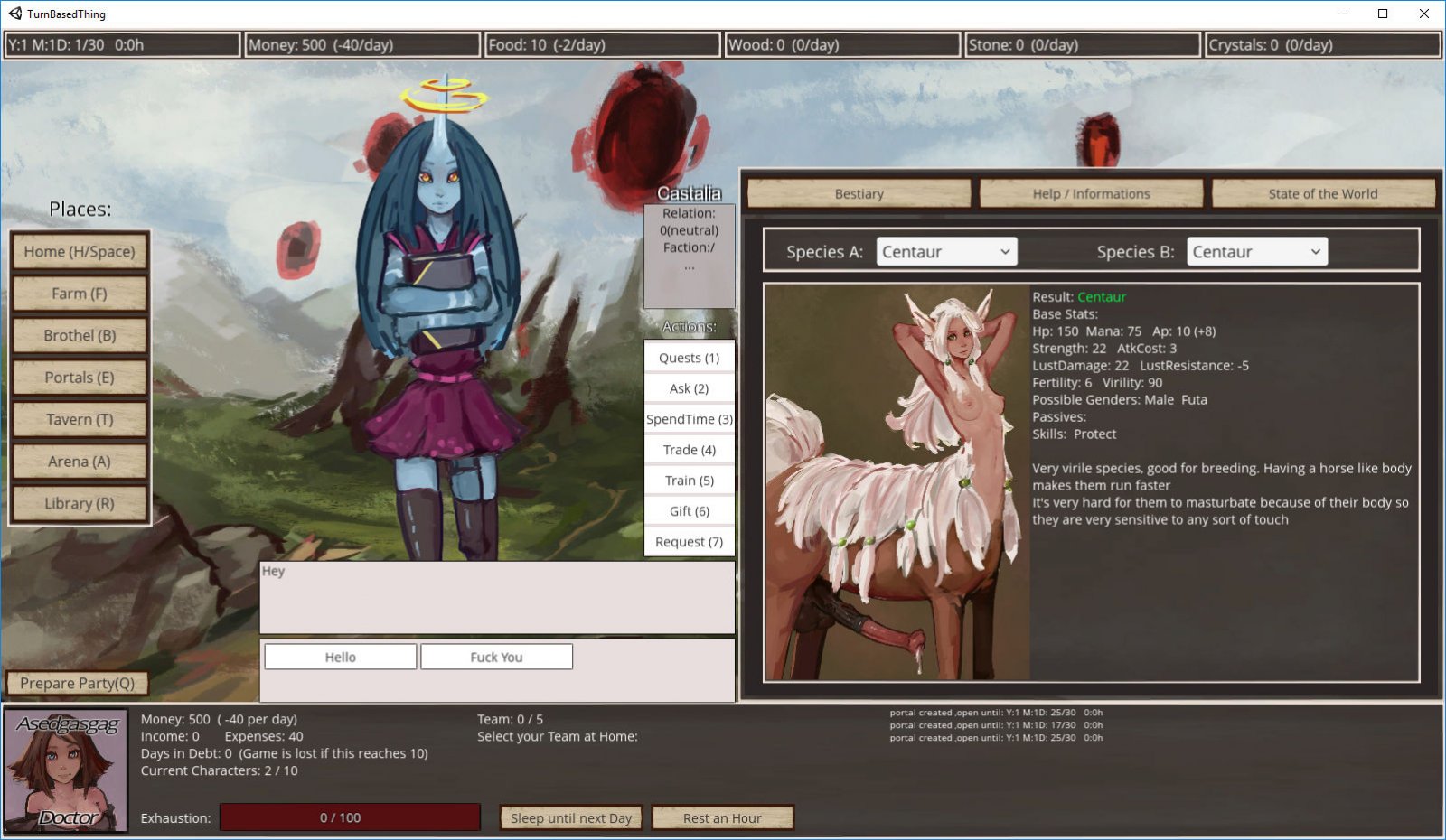This screenshot has width=1446, height=840.
Task: Click the Crystals resource field
Action: (x=1322, y=44)
